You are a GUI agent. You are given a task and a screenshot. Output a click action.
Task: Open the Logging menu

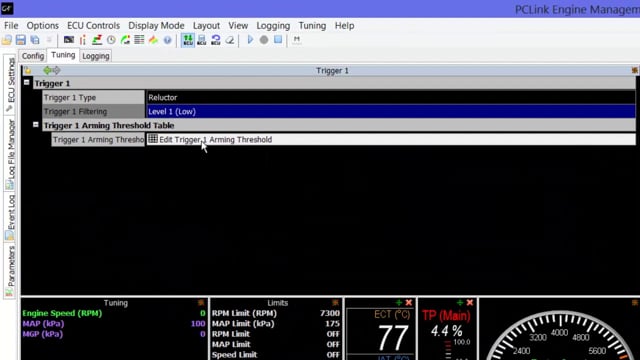coord(273,25)
